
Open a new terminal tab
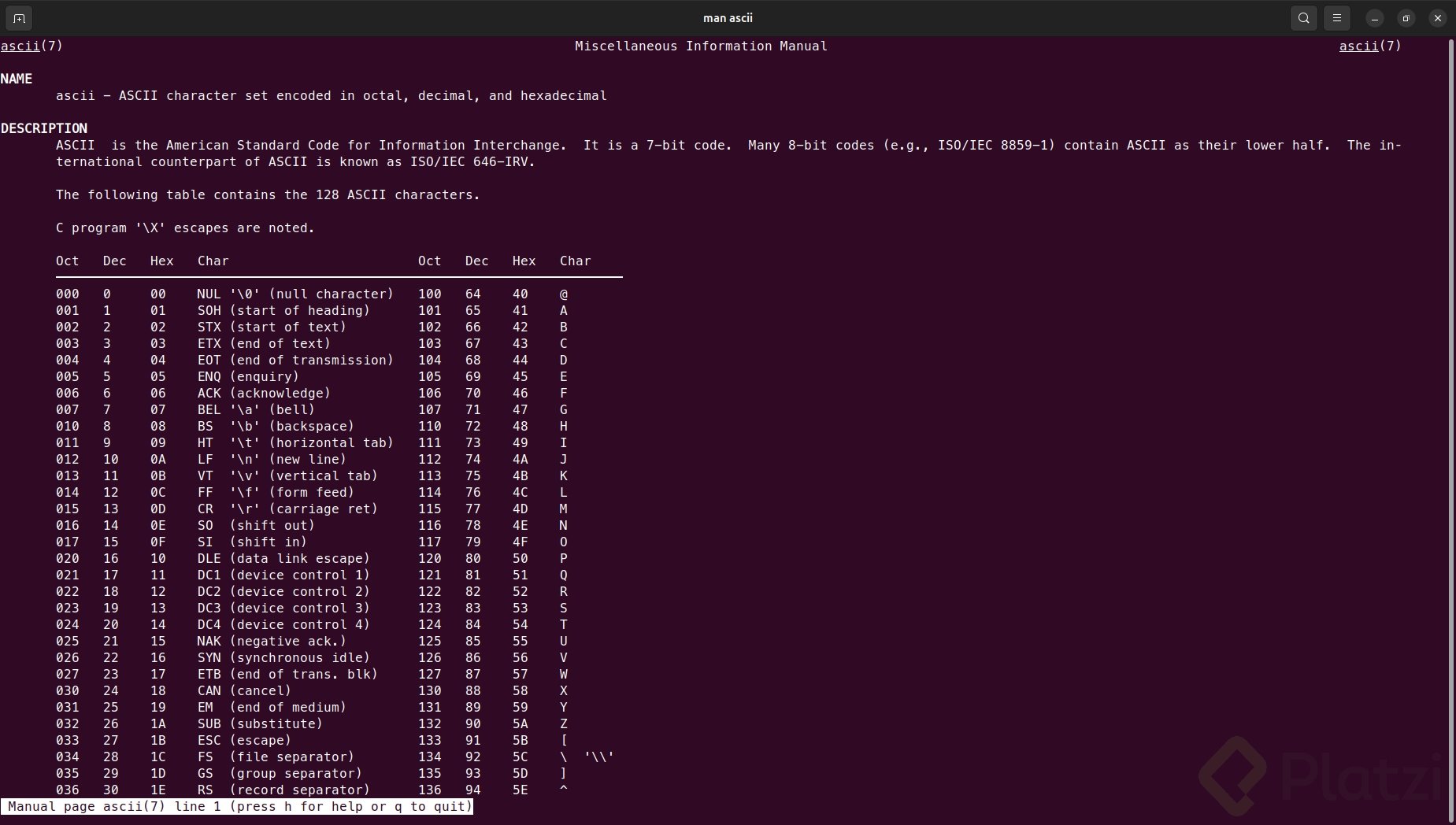point(19,18)
